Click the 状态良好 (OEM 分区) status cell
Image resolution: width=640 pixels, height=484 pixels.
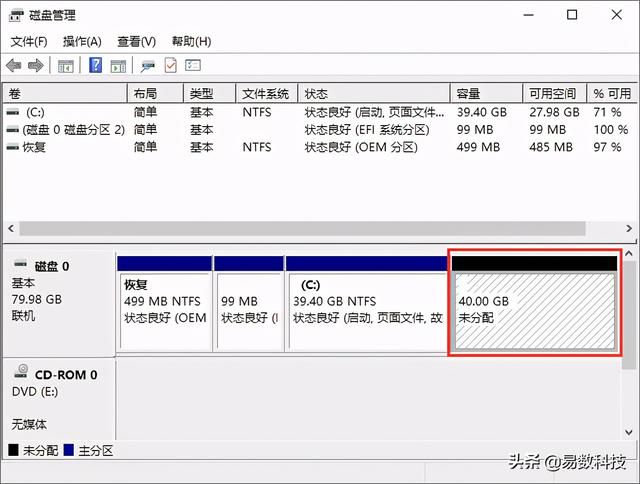coord(361,147)
